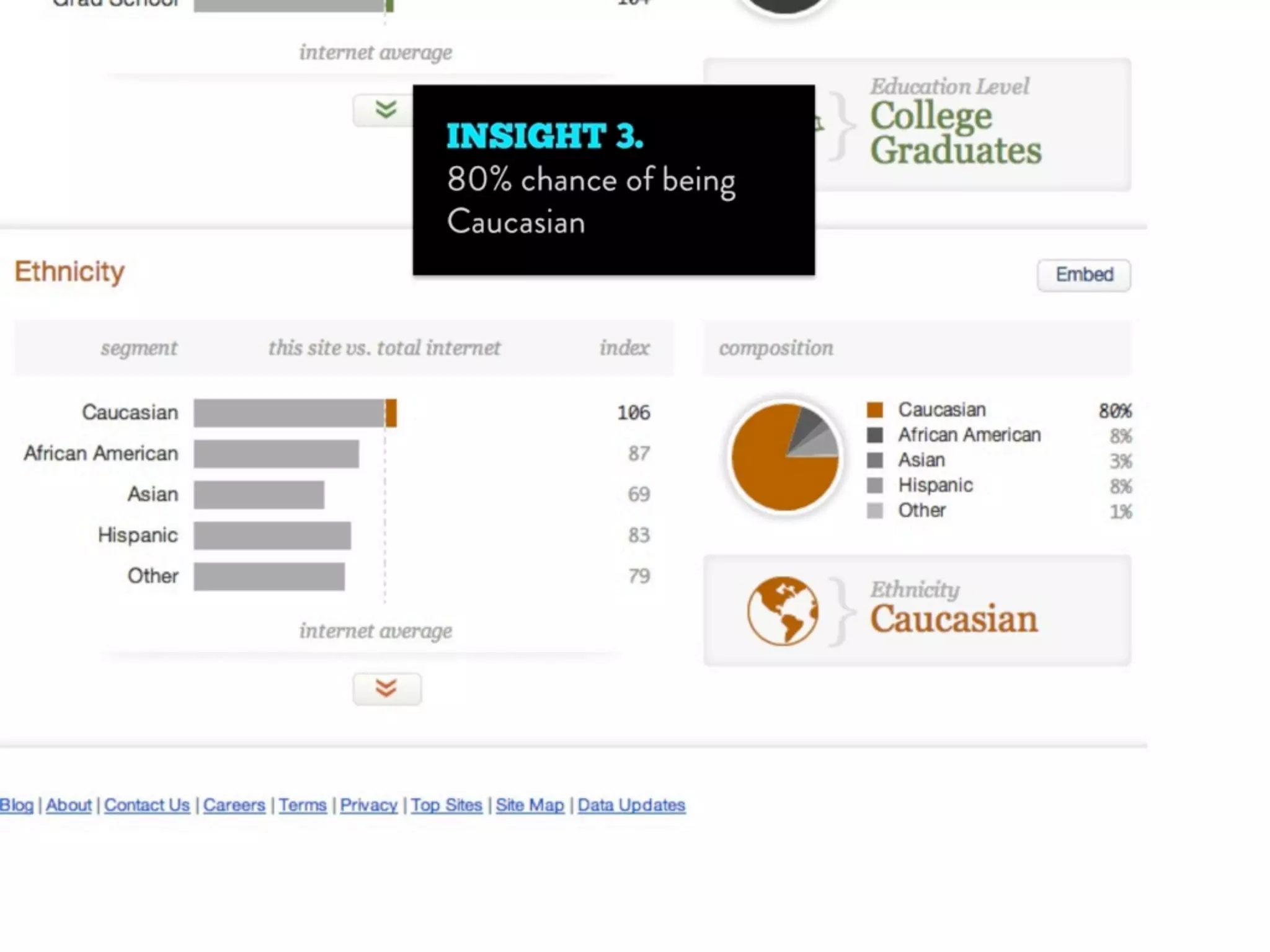The height and width of the screenshot is (952, 1270).
Task: Open the Privacy link
Action: click(368, 805)
